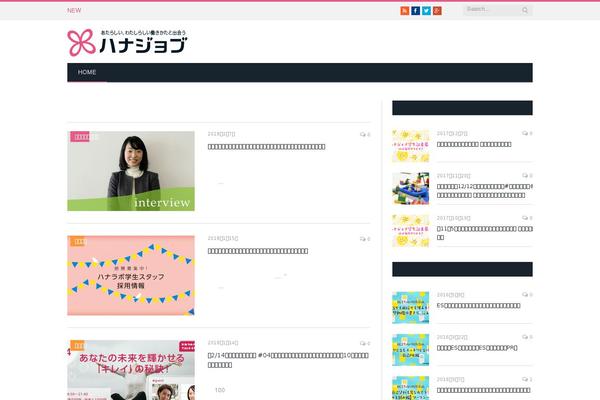Click the student staff article date
The width and height of the screenshot is (600, 400).
[x=223, y=238]
